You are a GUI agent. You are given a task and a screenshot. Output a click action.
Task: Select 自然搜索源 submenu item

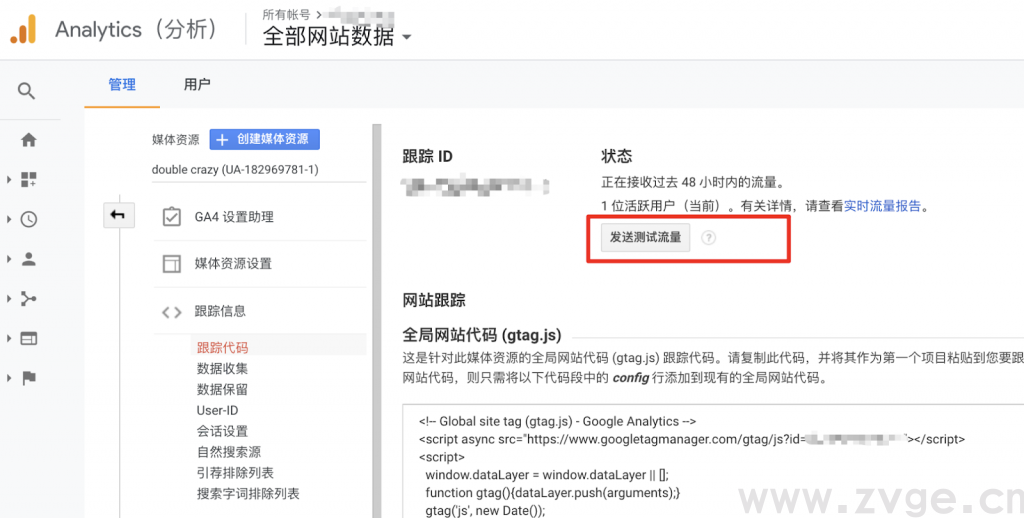[229, 452]
